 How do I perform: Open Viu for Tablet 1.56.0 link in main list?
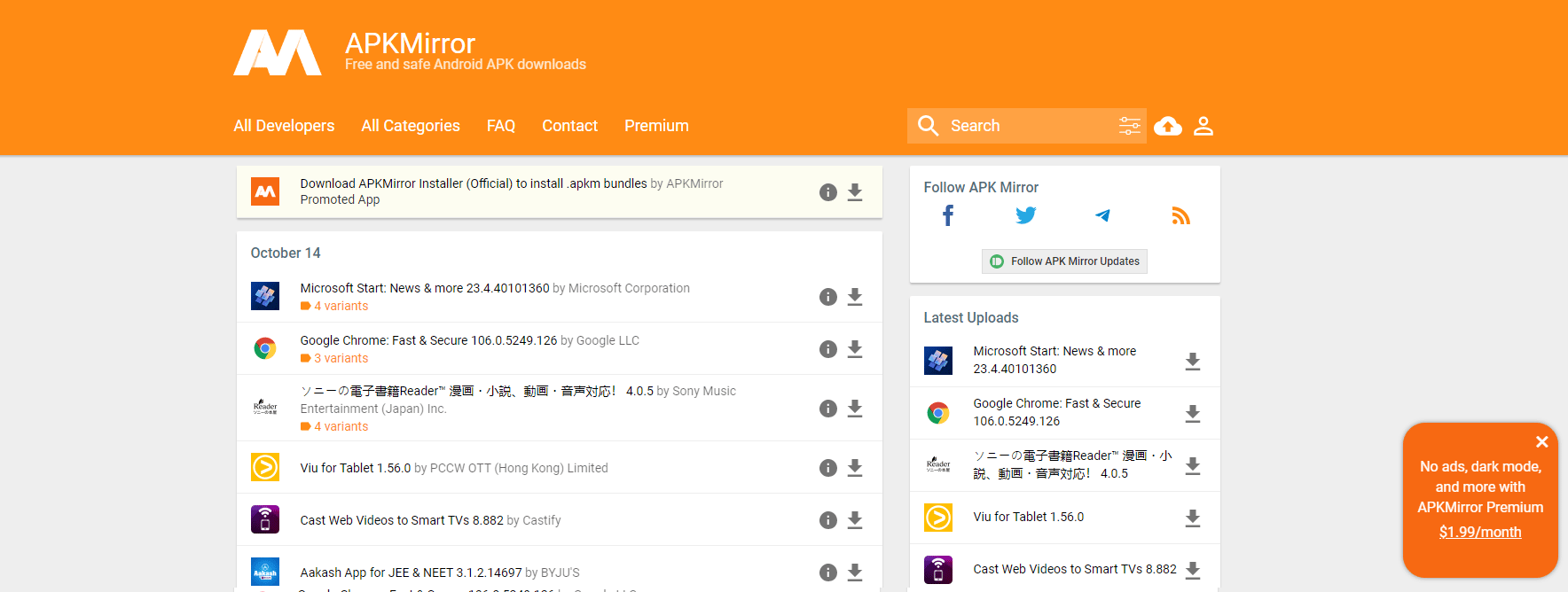coord(356,468)
